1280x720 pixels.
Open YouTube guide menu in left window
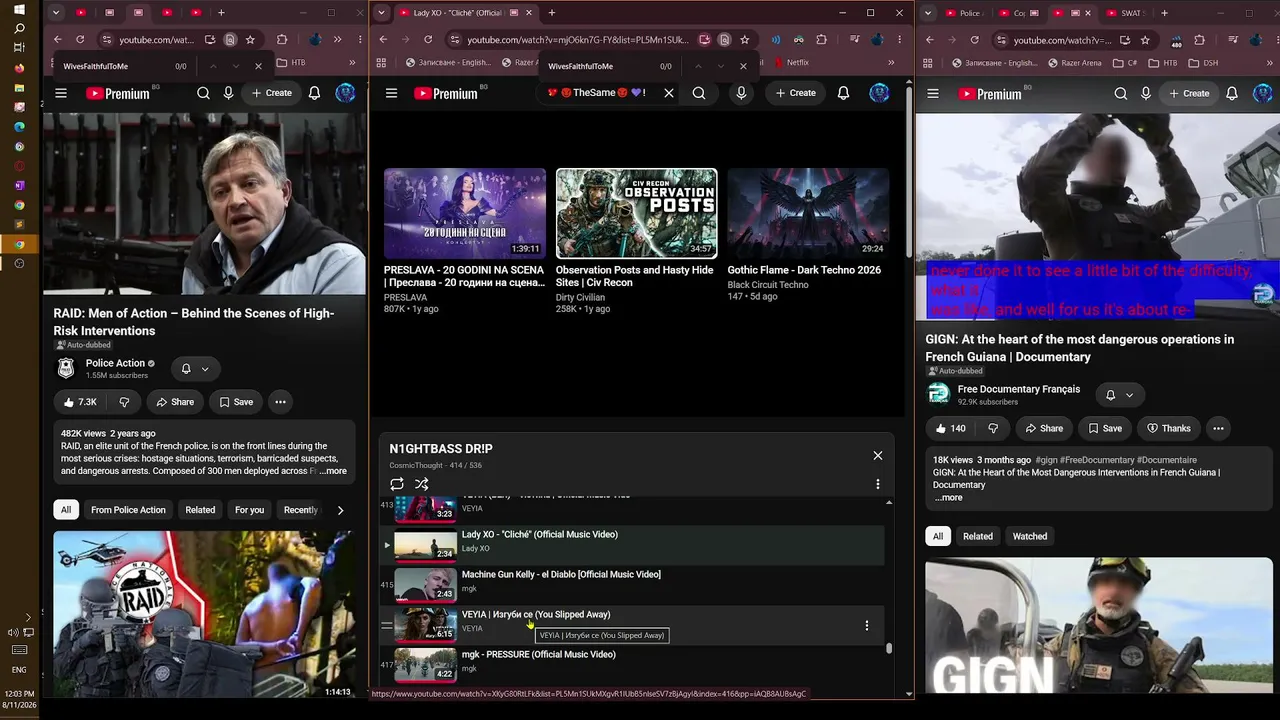pos(61,93)
